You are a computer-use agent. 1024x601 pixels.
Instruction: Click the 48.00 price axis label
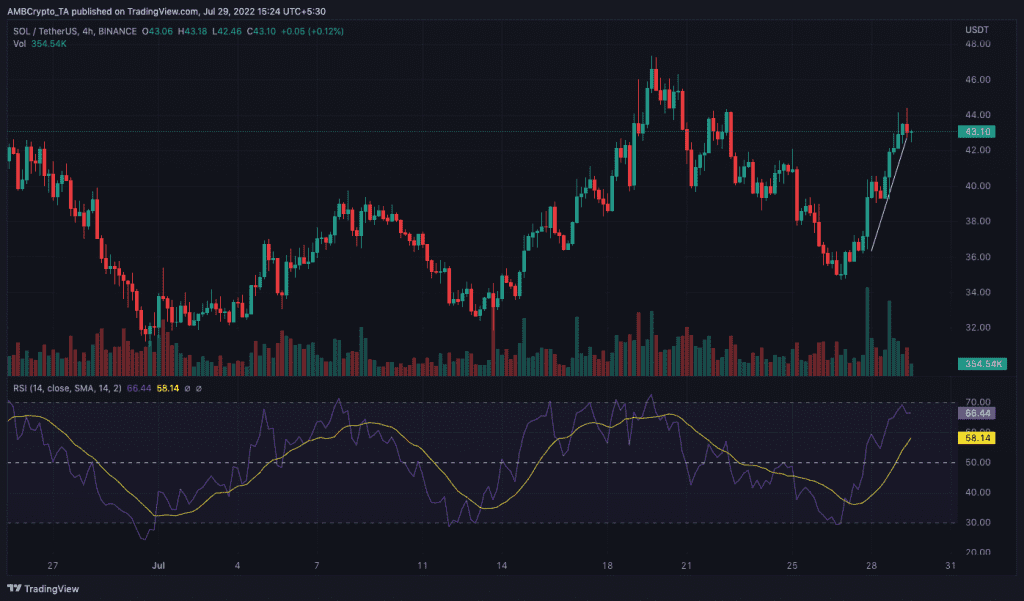coord(978,44)
